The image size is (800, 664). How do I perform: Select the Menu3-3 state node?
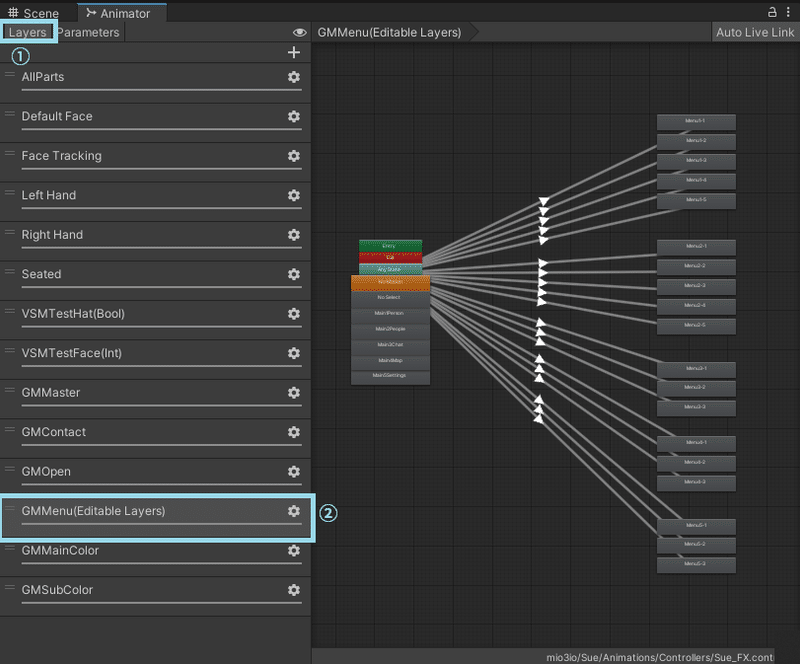coord(696,408)
